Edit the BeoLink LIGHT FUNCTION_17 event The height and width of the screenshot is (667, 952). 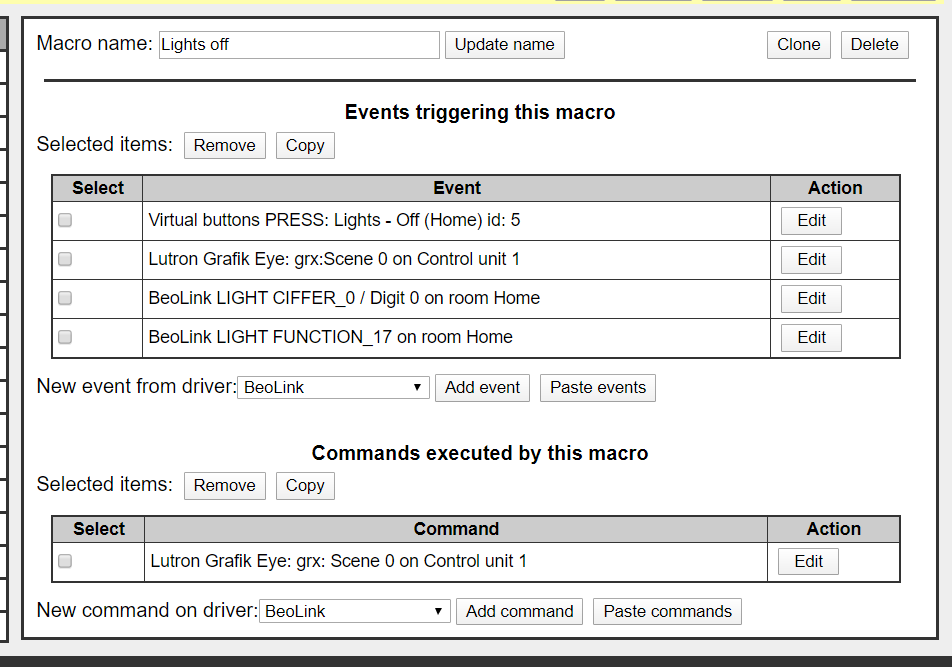coord(811,338)
